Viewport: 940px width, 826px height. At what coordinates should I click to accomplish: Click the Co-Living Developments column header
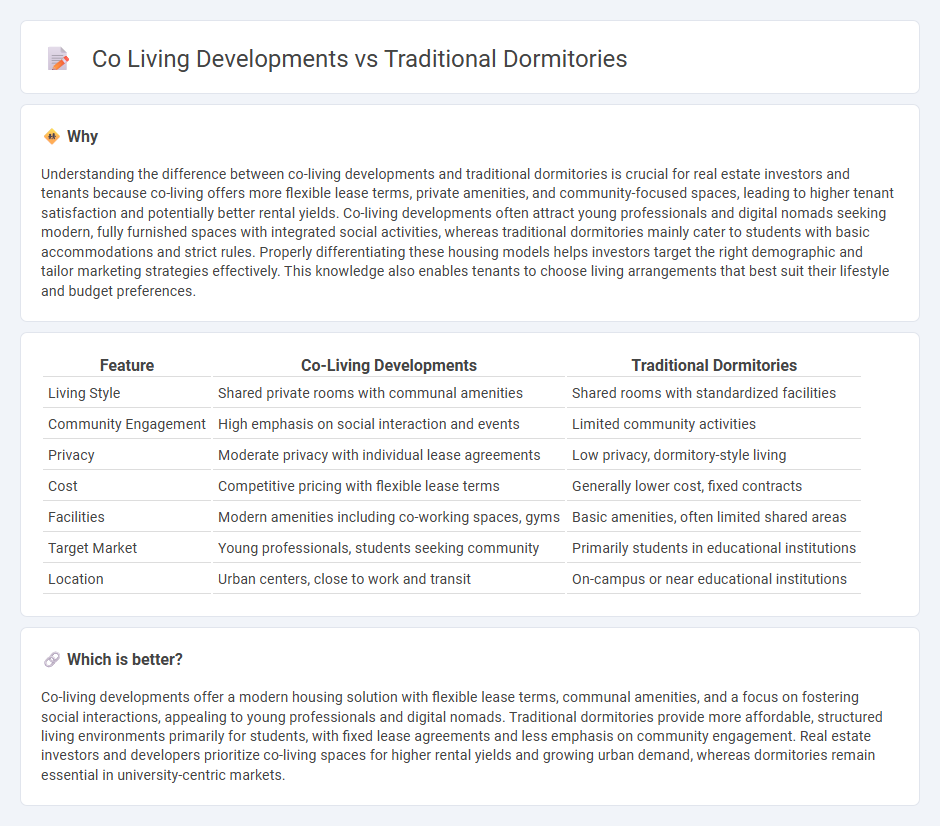388,366
